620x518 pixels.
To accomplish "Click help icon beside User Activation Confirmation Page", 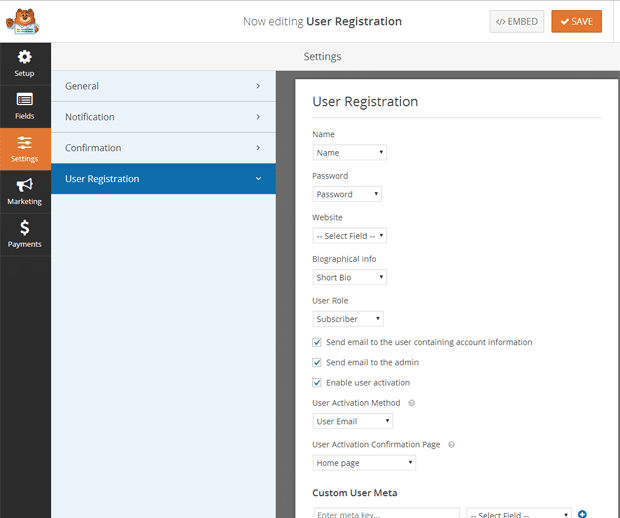I will (x=451, y=444).
